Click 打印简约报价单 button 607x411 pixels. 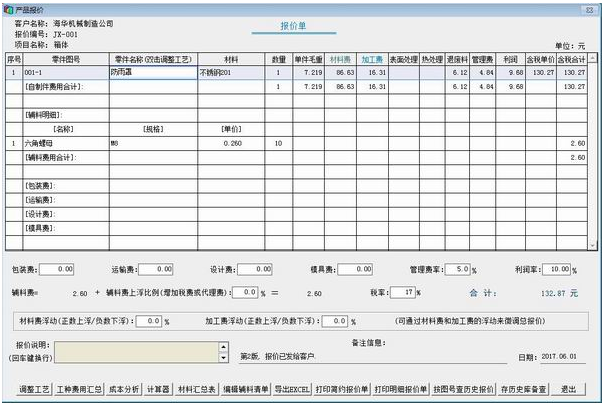tap(342, 389)
